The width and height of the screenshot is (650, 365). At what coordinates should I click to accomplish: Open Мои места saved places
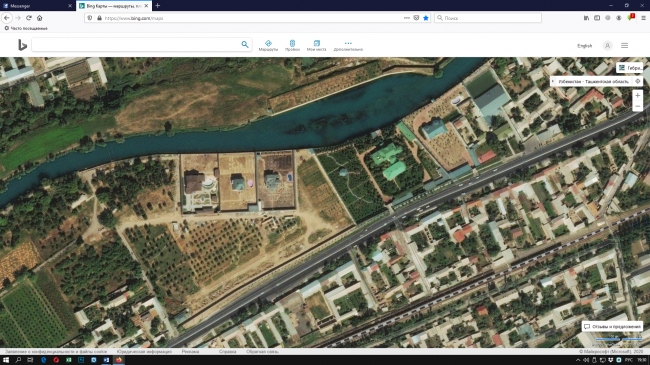pyautogui.click(x=316, y=46)
